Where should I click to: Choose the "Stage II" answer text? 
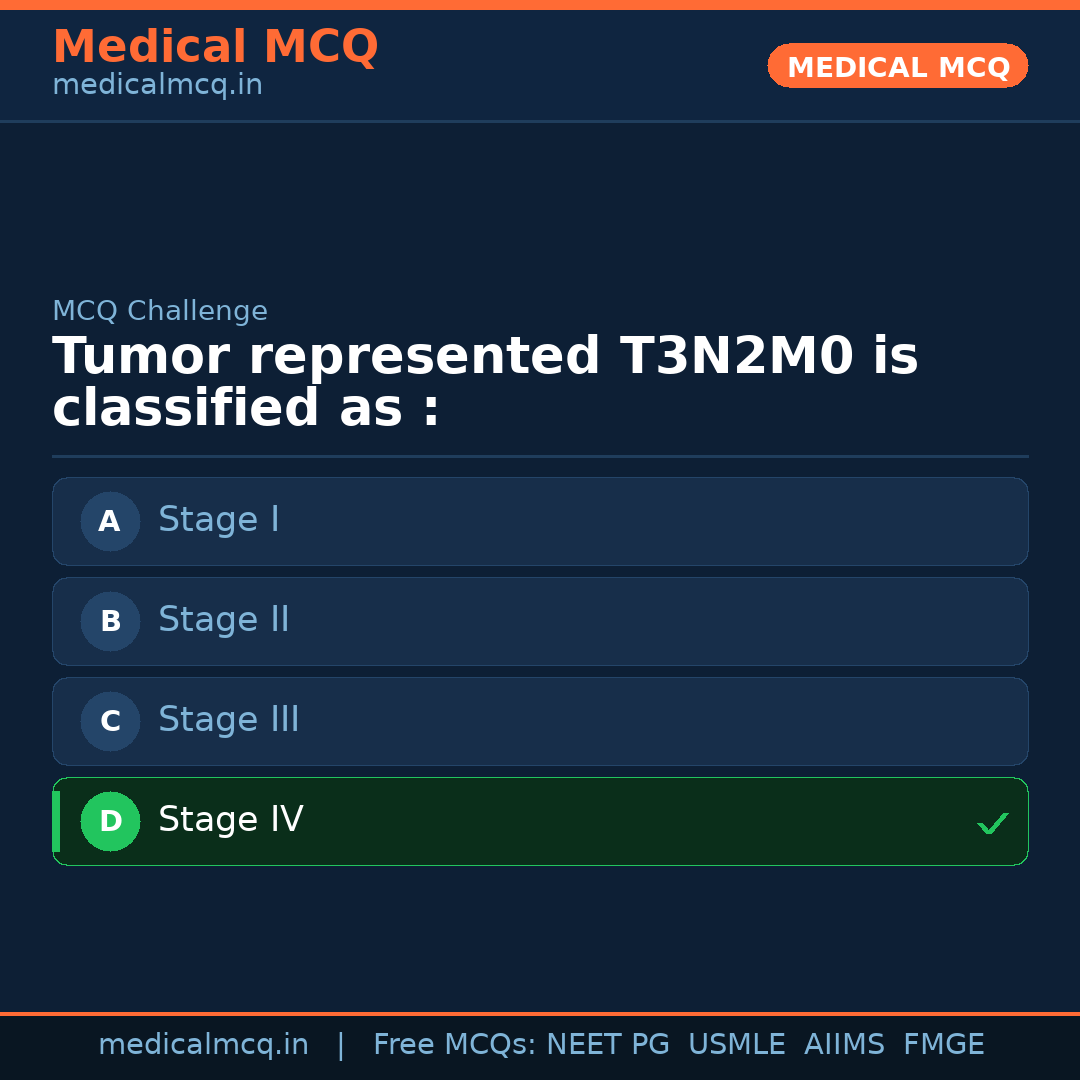coord(224,620)
